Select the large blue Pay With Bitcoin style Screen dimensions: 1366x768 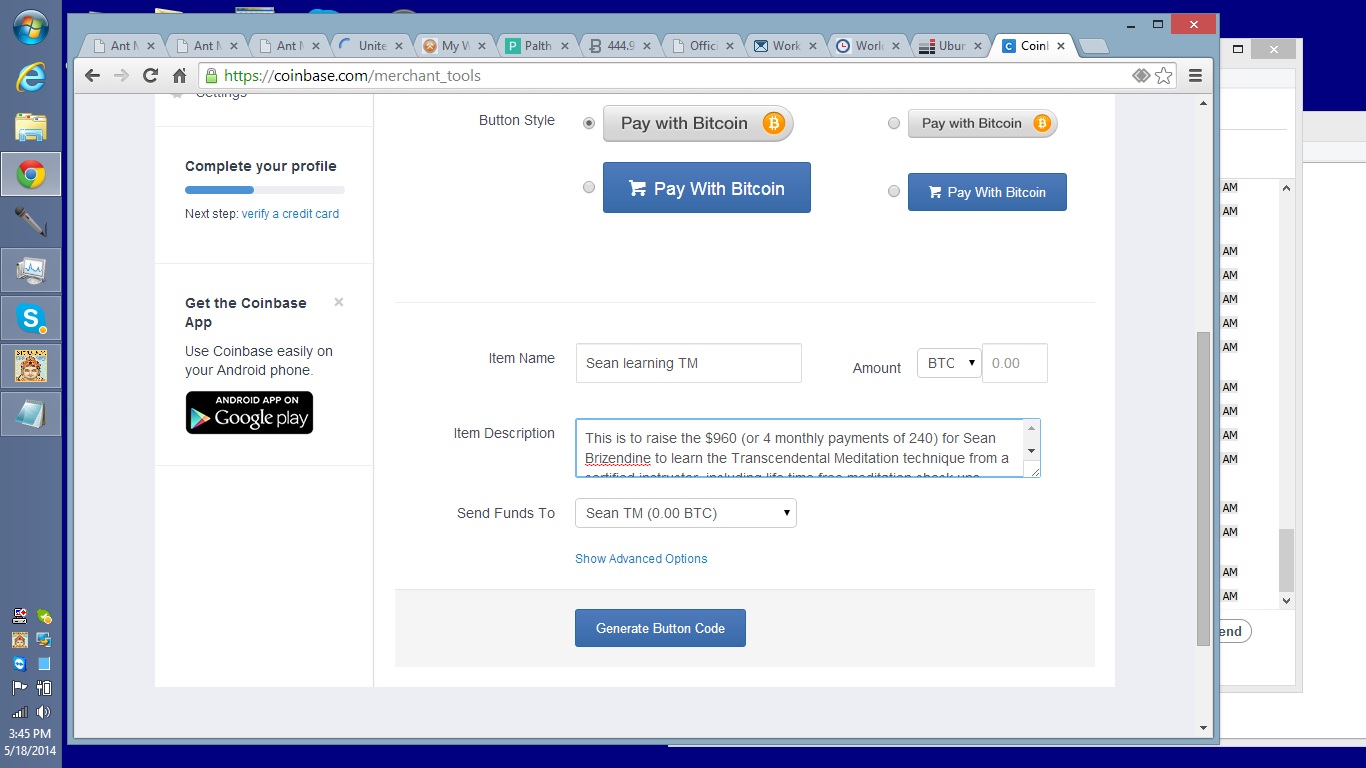coord(589,187)
